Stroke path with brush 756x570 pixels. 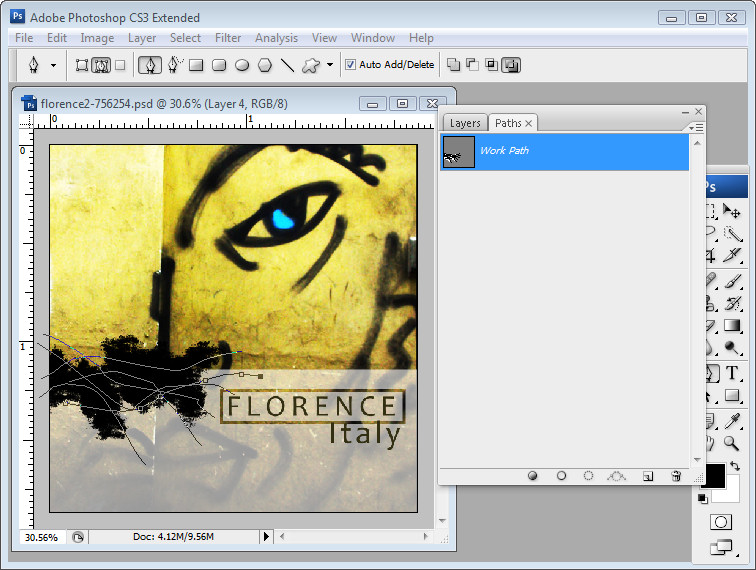pyautogui.click(x=561, y=476)
